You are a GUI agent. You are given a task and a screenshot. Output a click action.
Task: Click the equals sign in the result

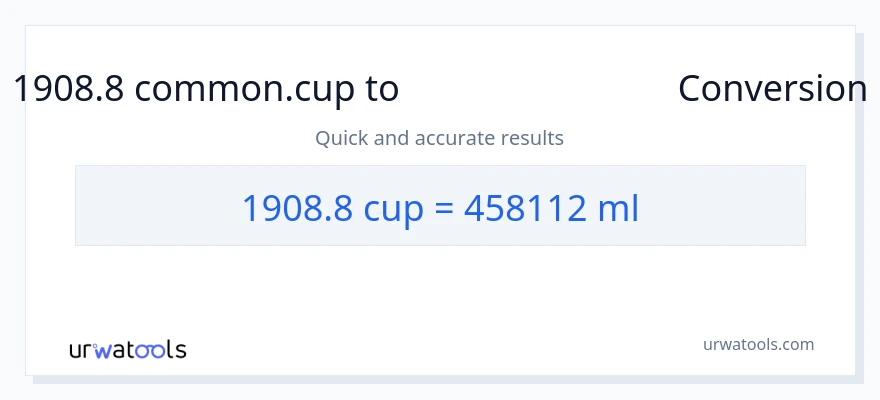tap(446, 208)
